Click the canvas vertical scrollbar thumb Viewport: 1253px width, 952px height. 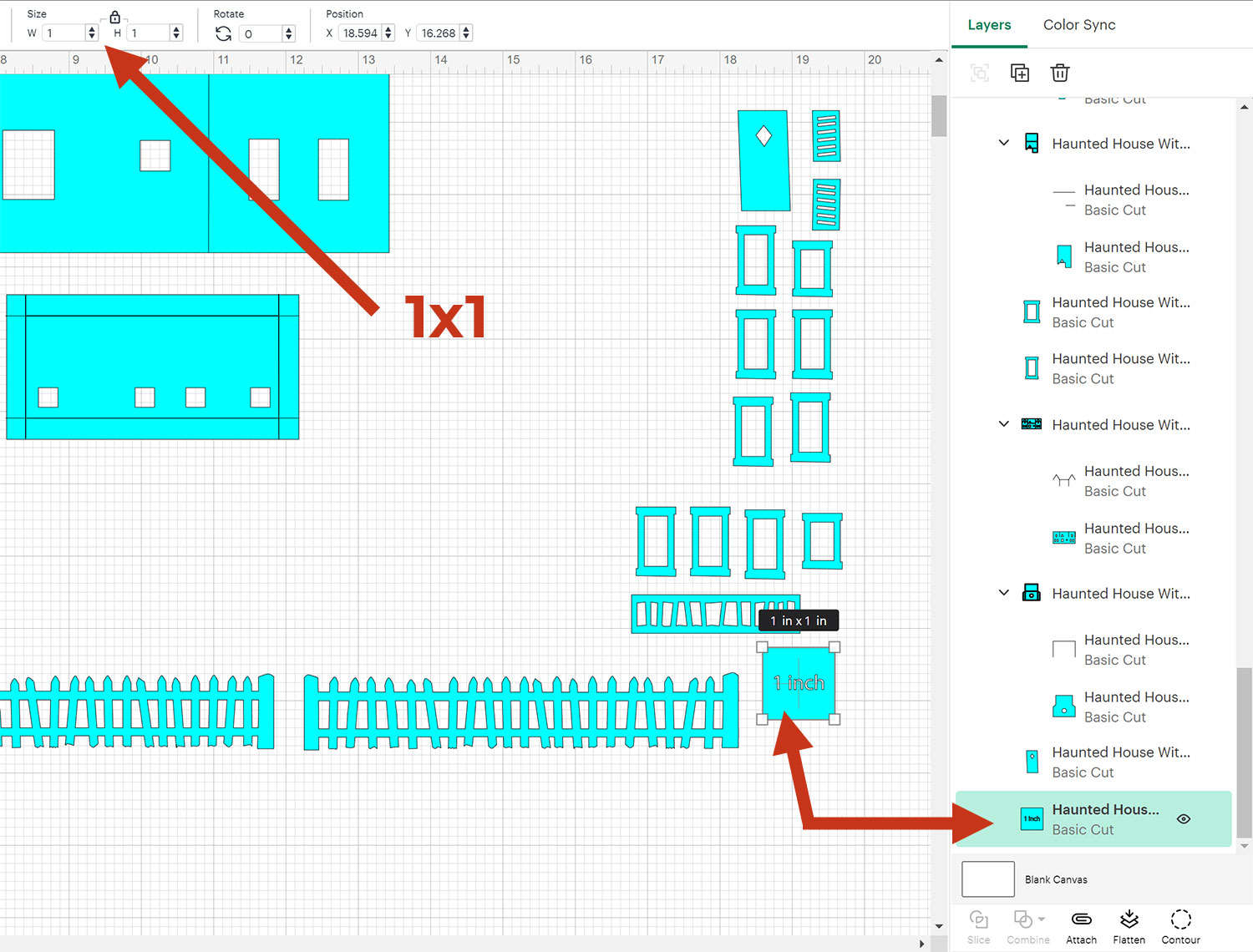pyautogui.click(x=939, y=115)
